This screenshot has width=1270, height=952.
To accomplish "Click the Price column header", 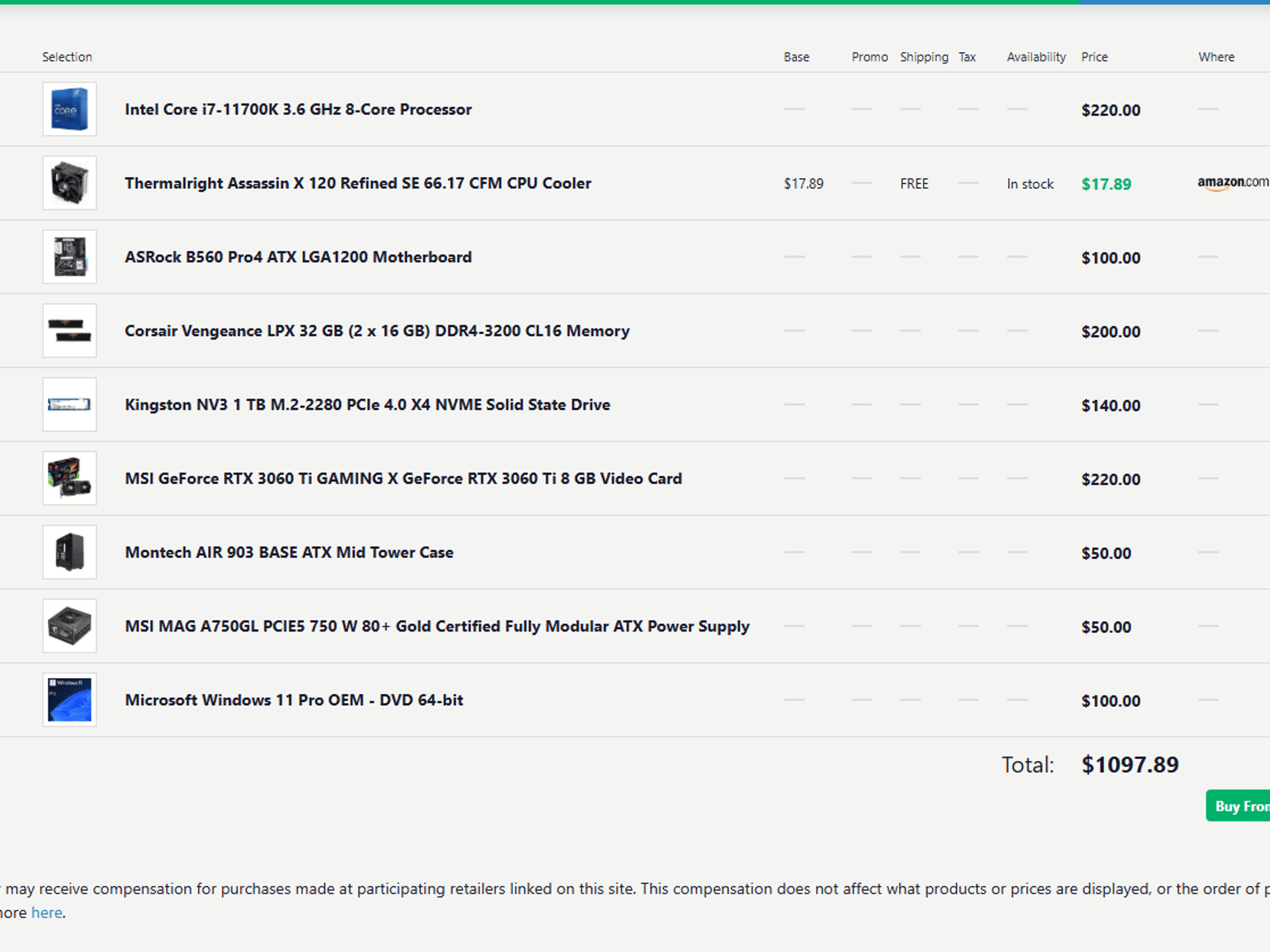I will pos(1095,57).
